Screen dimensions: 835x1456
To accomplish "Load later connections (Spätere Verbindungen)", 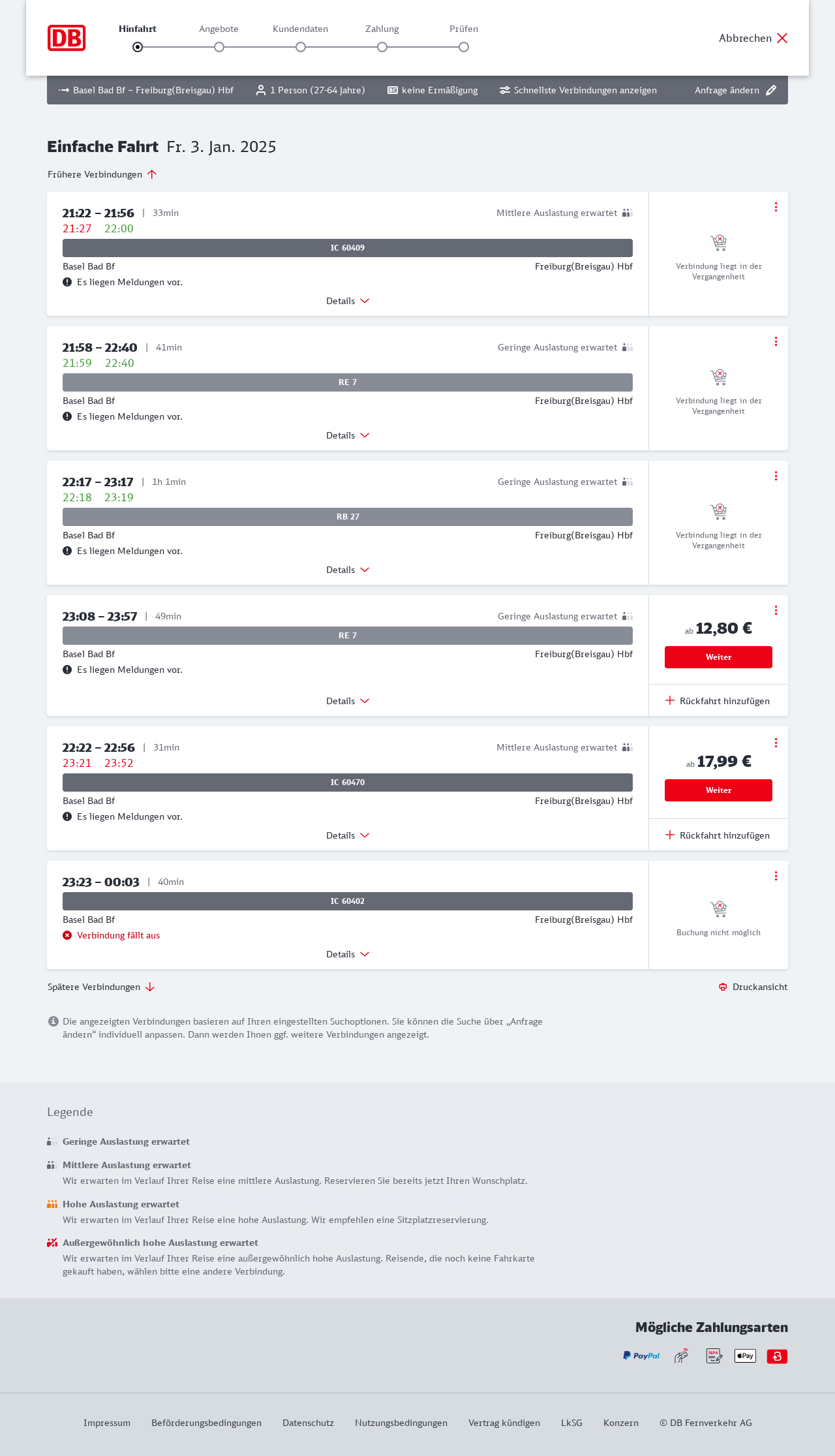I will (101, 987).
